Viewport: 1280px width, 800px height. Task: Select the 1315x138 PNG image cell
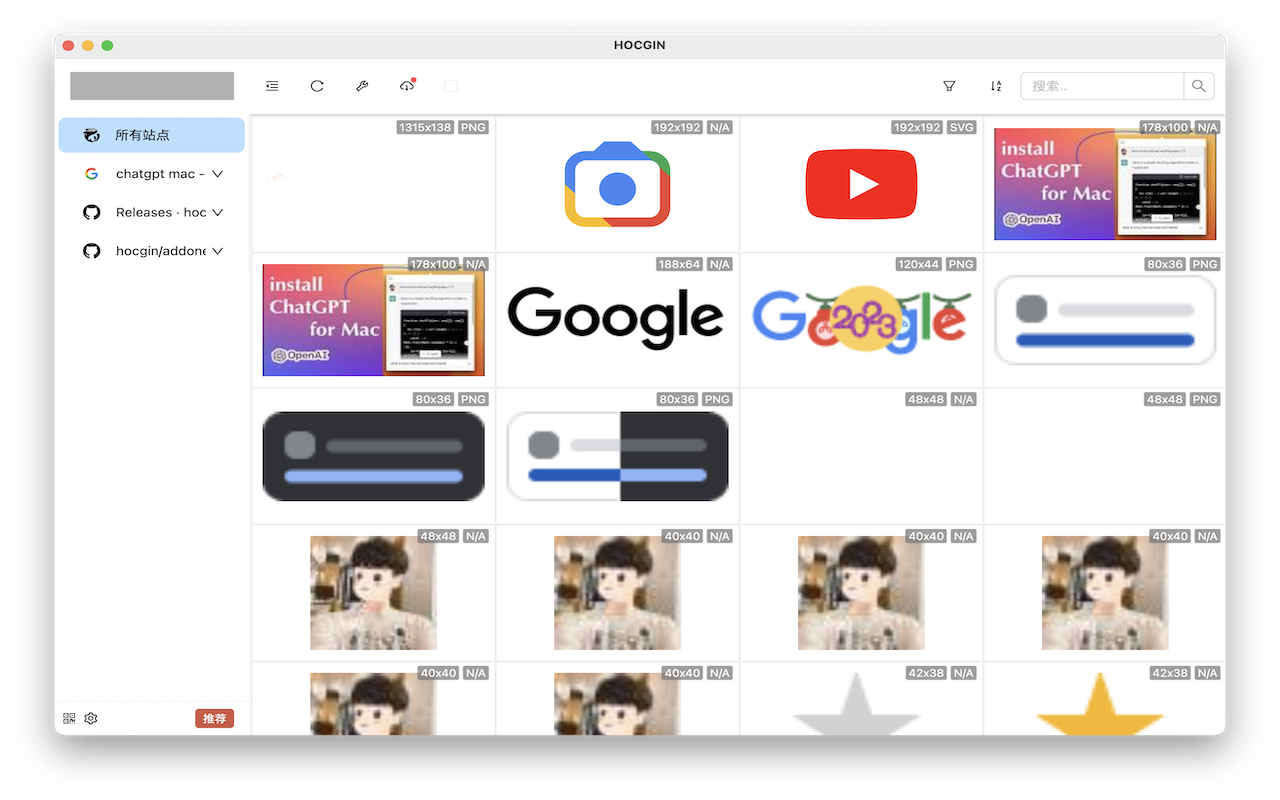[373, 184]
